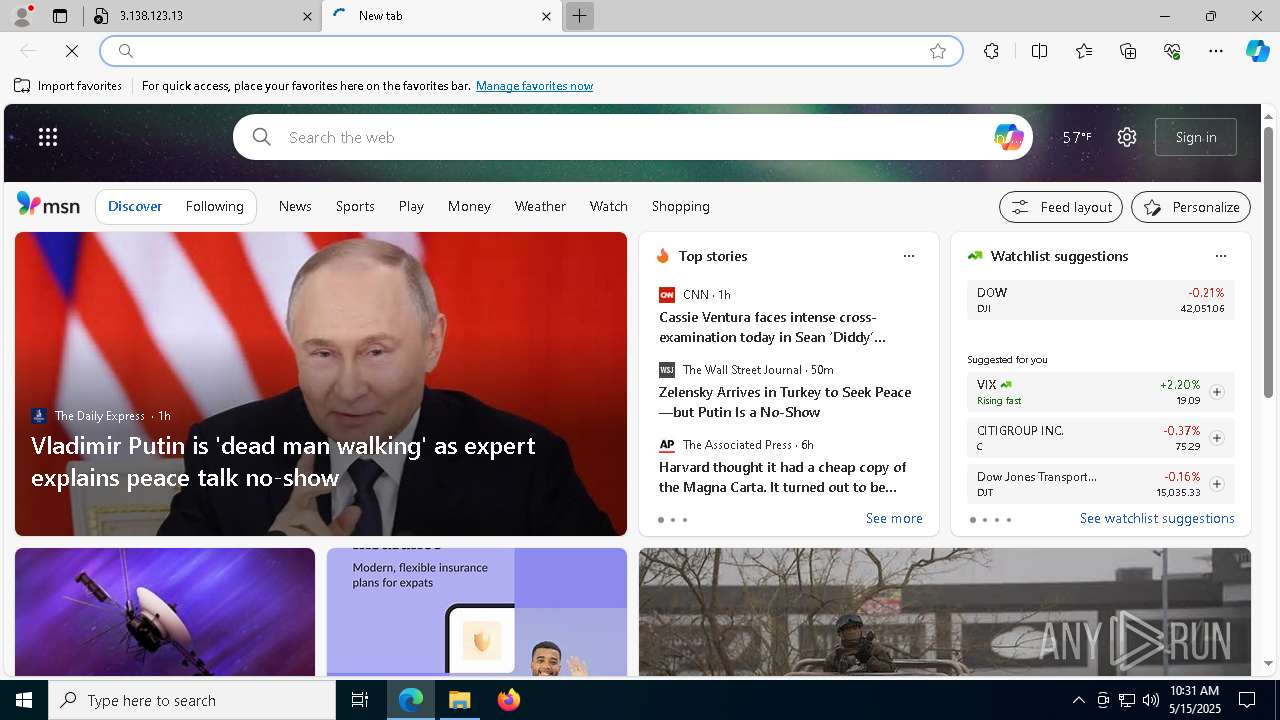Open the tab actions menu icon
The image size is (1280, 720).
60,16
